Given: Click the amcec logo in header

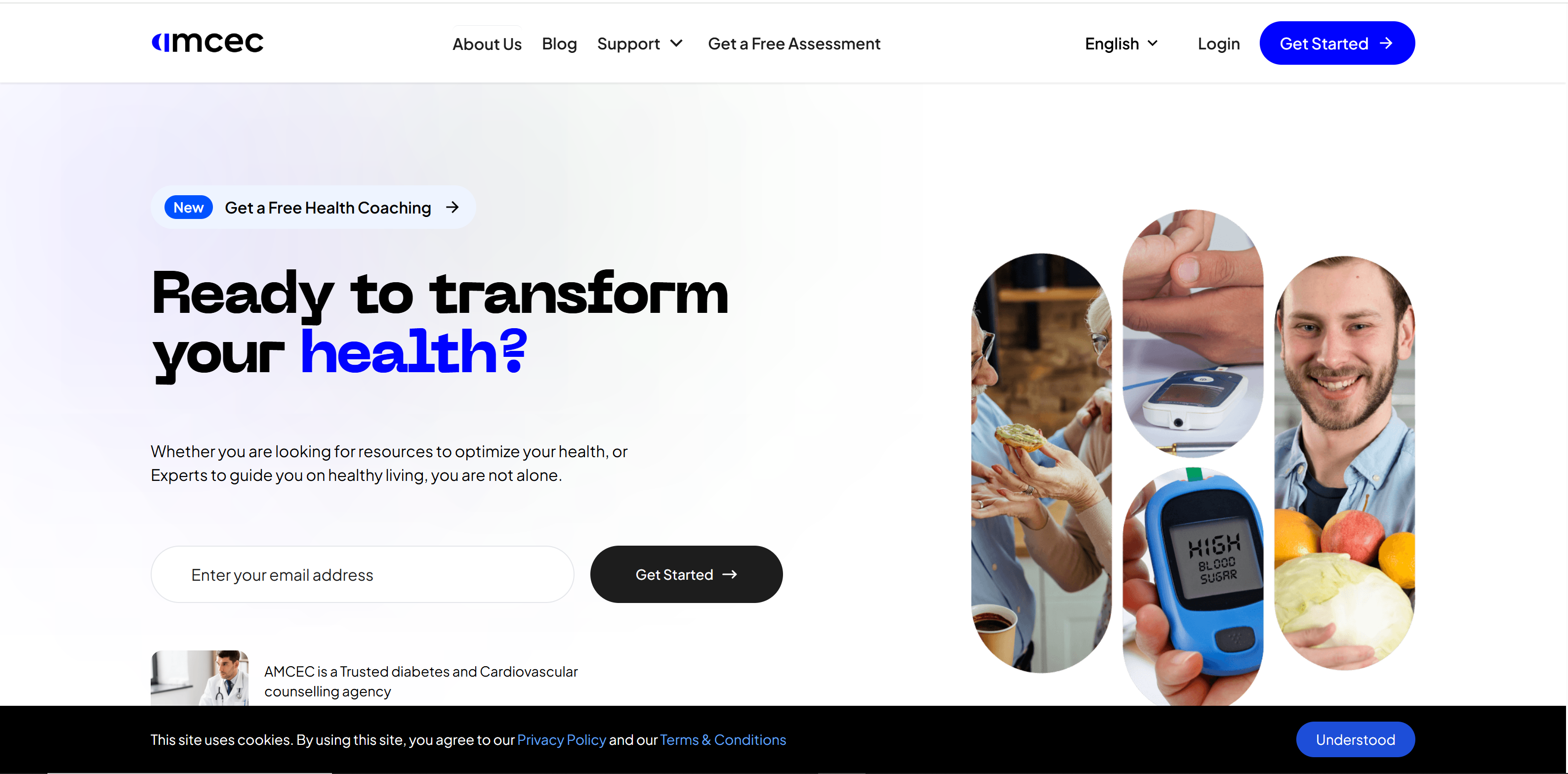Looking at the screenshot, I should point(207,43).
